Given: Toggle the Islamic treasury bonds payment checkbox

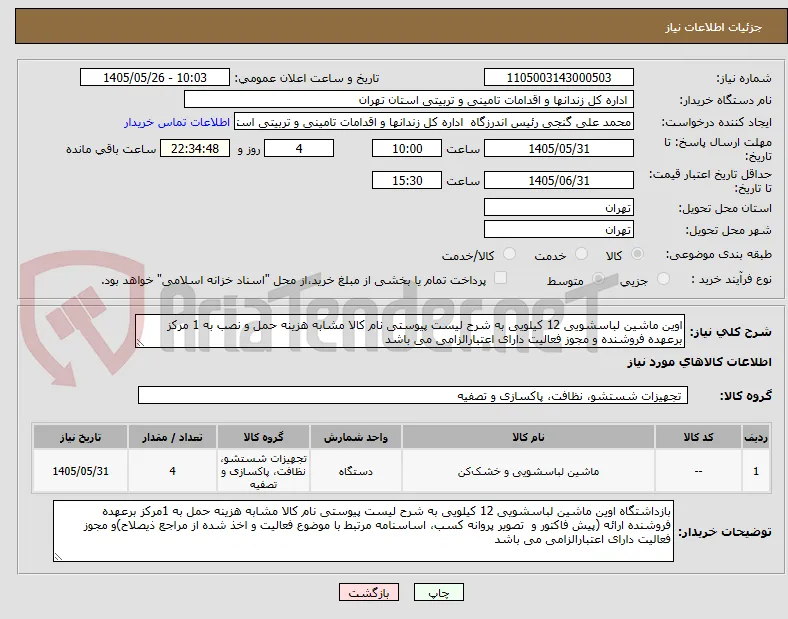Looking at the screenshot, I should [500, 278].
